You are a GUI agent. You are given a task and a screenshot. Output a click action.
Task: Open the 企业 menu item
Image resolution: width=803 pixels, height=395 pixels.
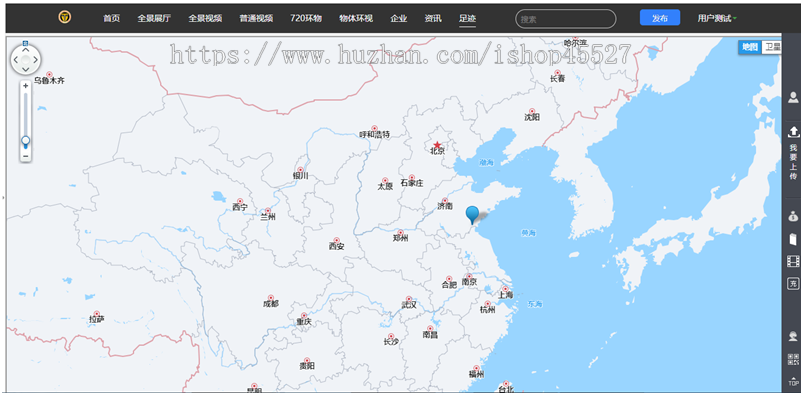(399, 18)
